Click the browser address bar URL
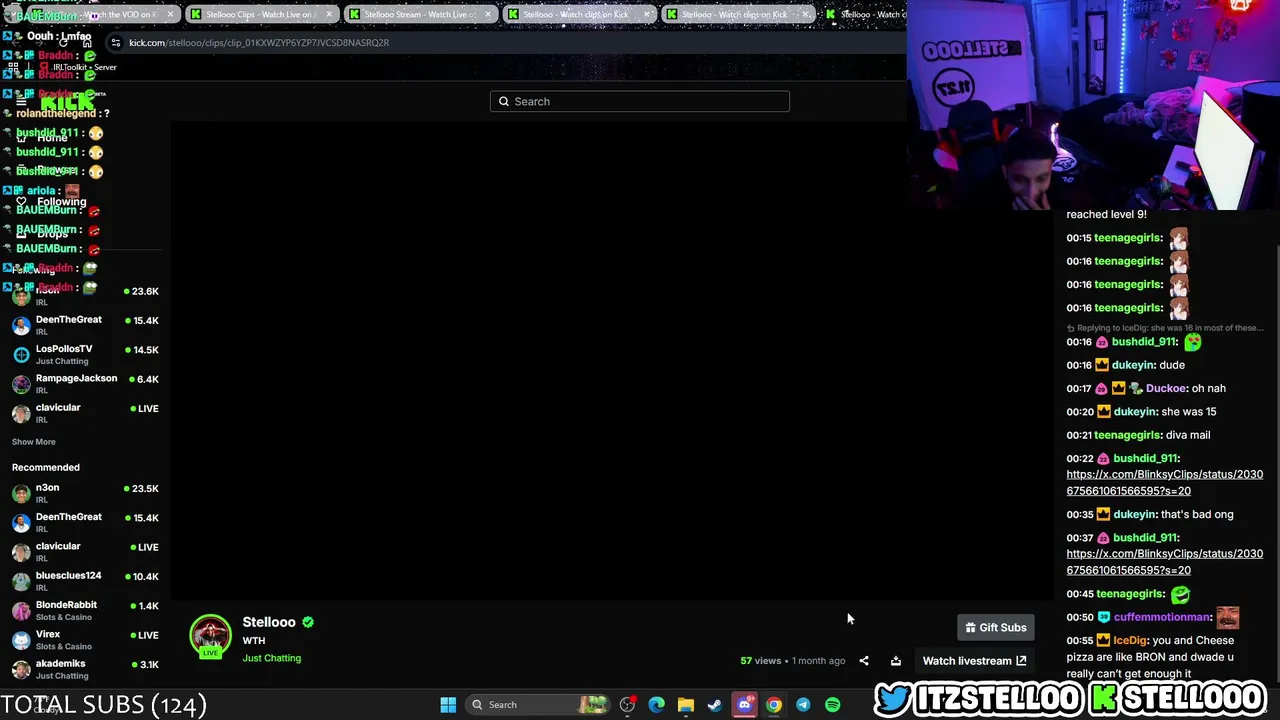The image size is (1280, 720). tap(259, 43)
